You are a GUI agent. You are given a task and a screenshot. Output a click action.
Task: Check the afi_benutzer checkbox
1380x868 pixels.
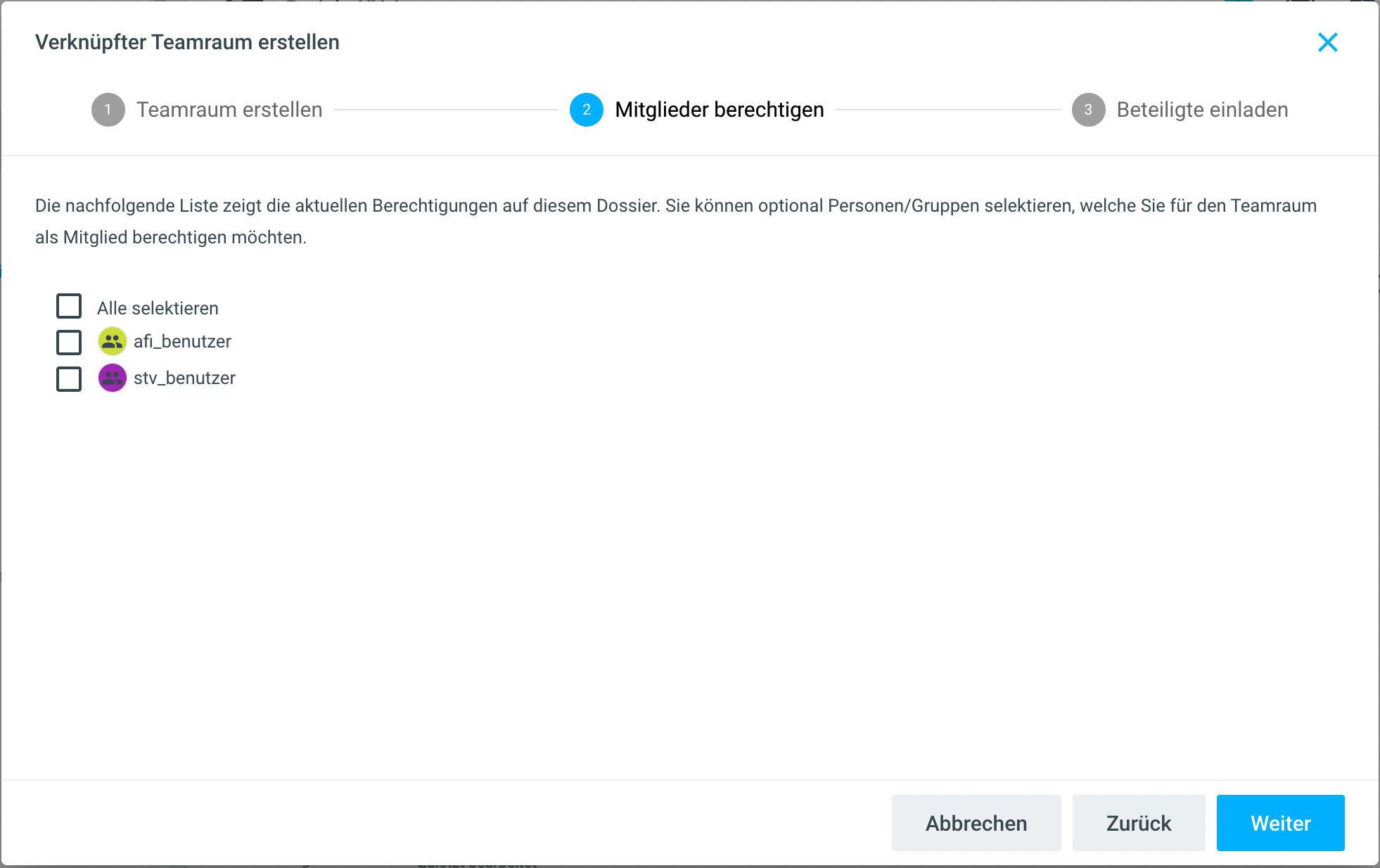coord(69,343)
